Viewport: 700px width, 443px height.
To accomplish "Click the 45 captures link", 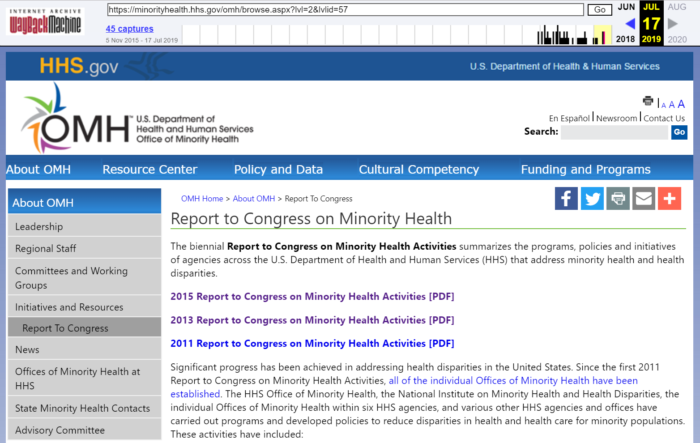I will 129,29.
